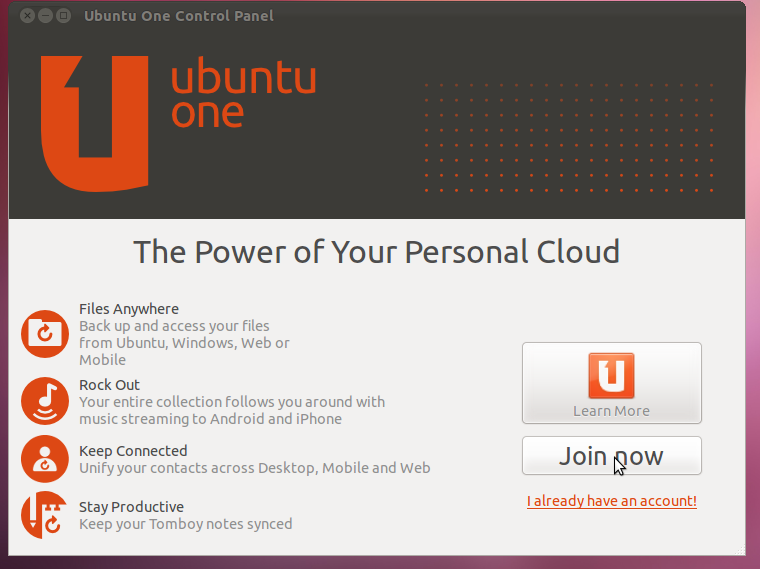Click the Keep Connected contact icon
The image size is (760, 569).
tap(45, 458)
